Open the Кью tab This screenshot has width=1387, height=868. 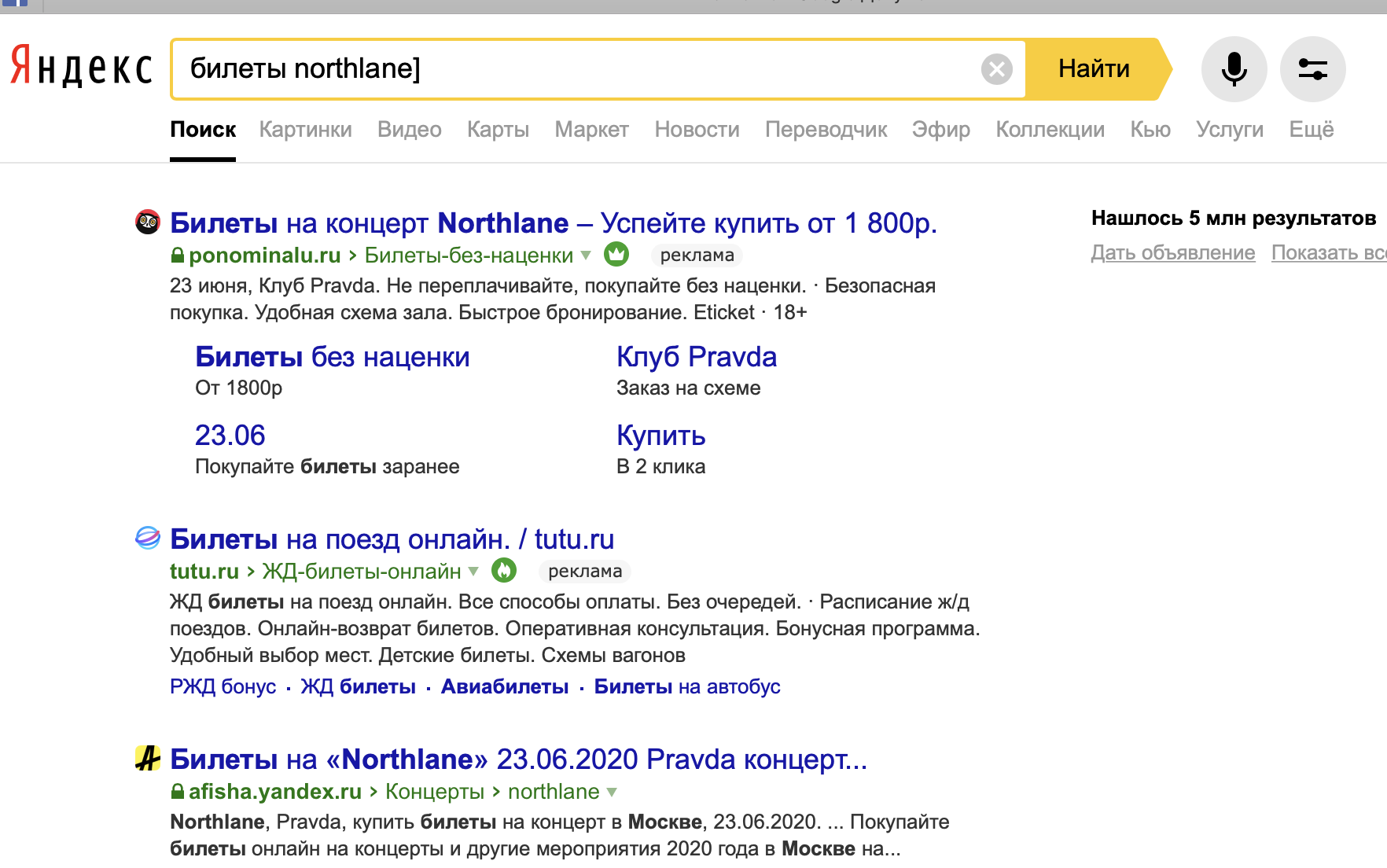pos(1150,130)
